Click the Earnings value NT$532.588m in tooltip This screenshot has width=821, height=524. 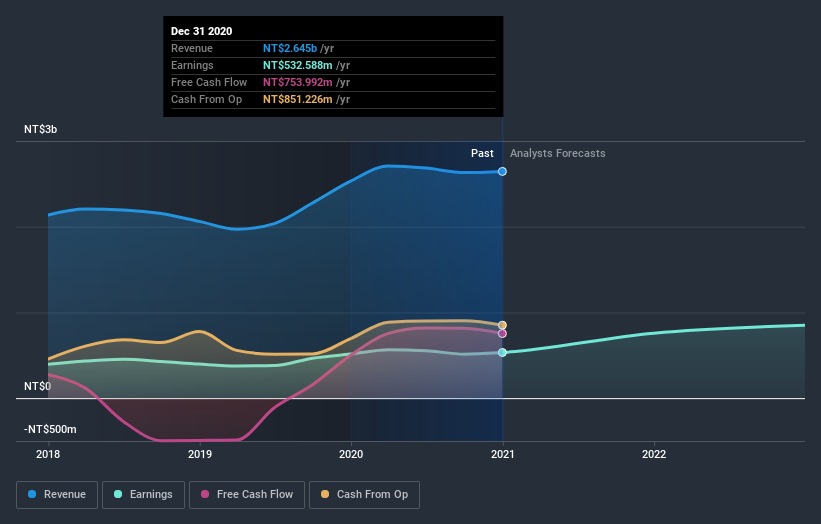click(x=297, y=65)
